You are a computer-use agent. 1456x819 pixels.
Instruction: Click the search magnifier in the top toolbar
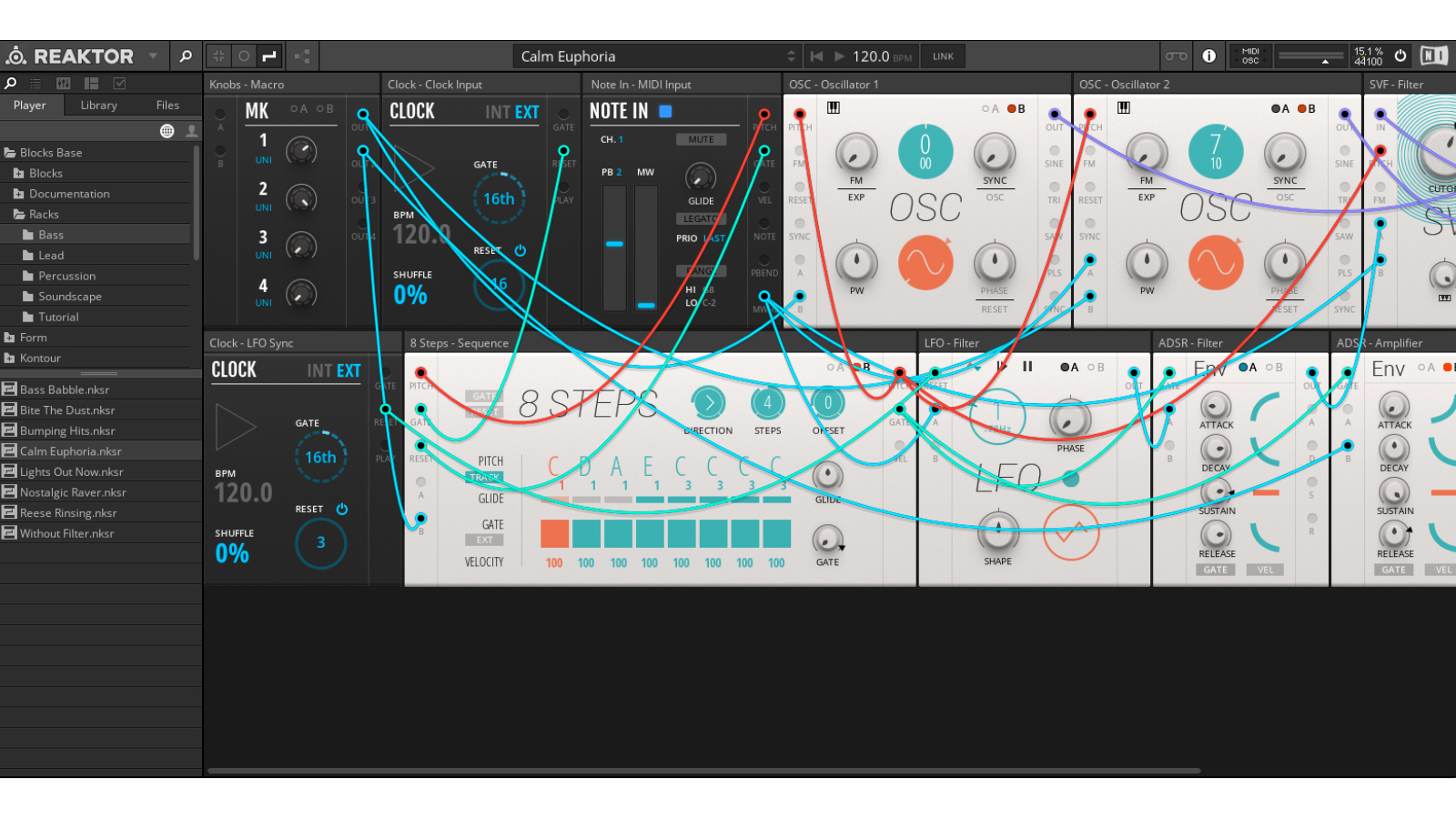(186, 56)
